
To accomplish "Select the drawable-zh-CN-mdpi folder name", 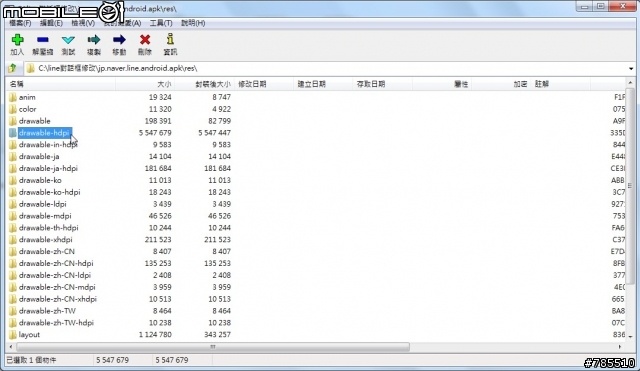I will (x=57, y=287).
